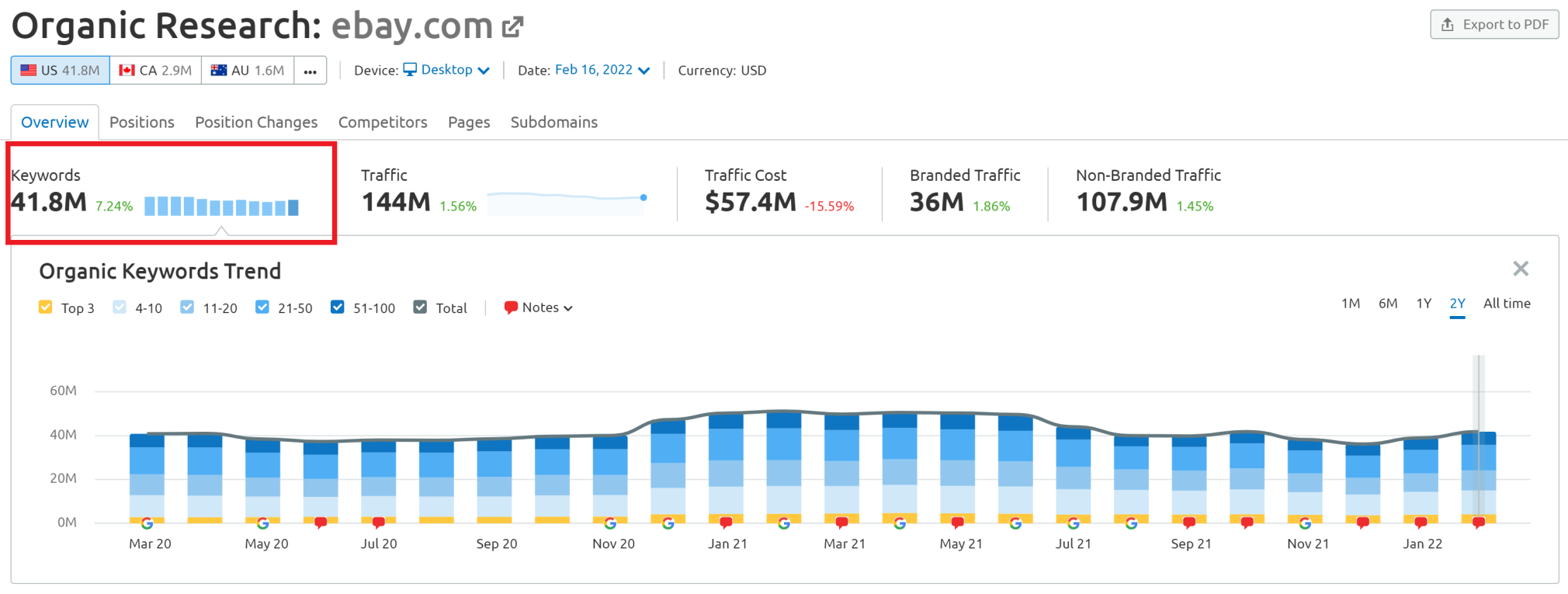The image size is (1568, 594).
Task: Click the Google update icon after May 21
Action: (x=1015, y=523)
